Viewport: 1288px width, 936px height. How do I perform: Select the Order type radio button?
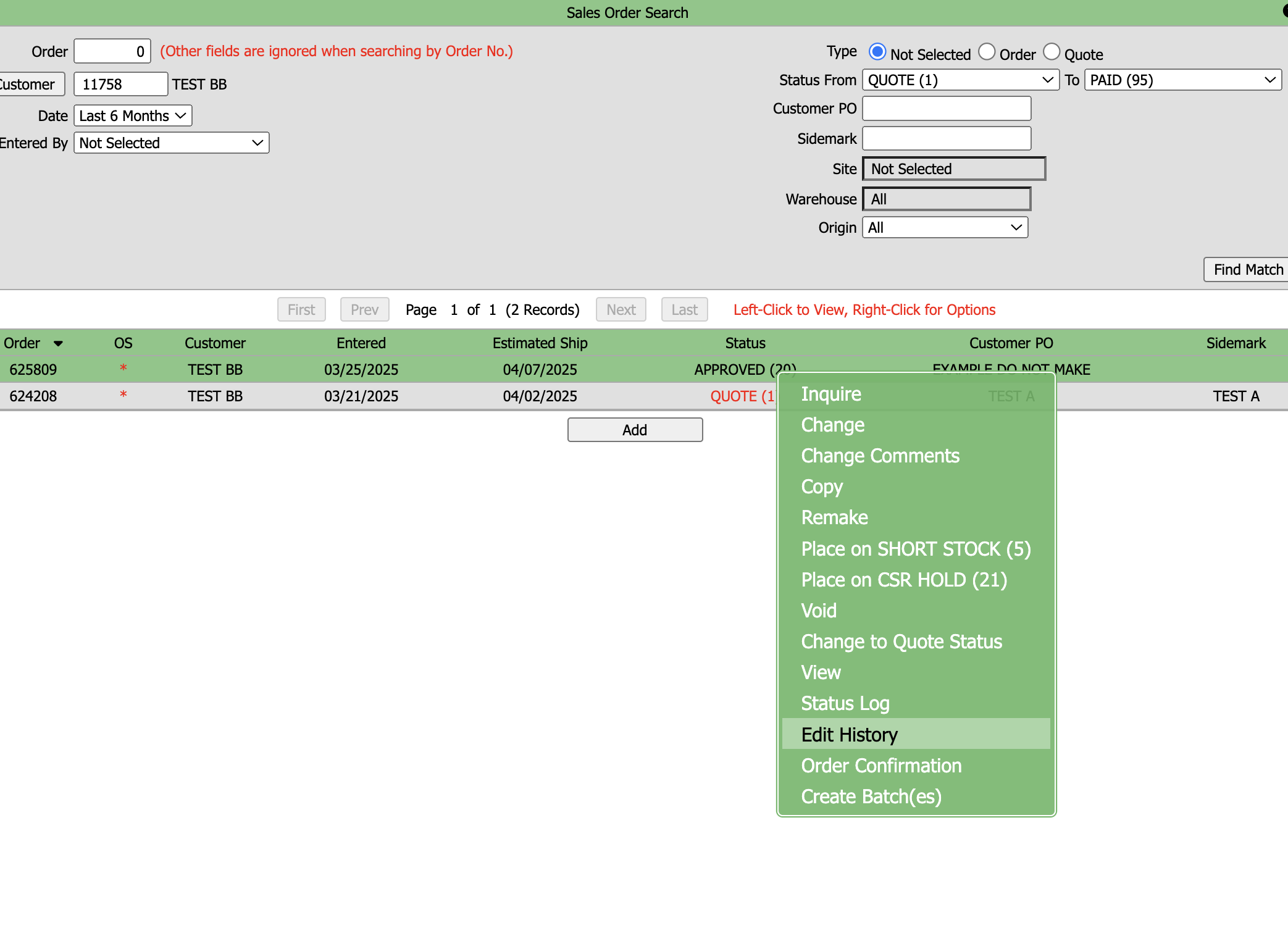(x=987, y=52)
